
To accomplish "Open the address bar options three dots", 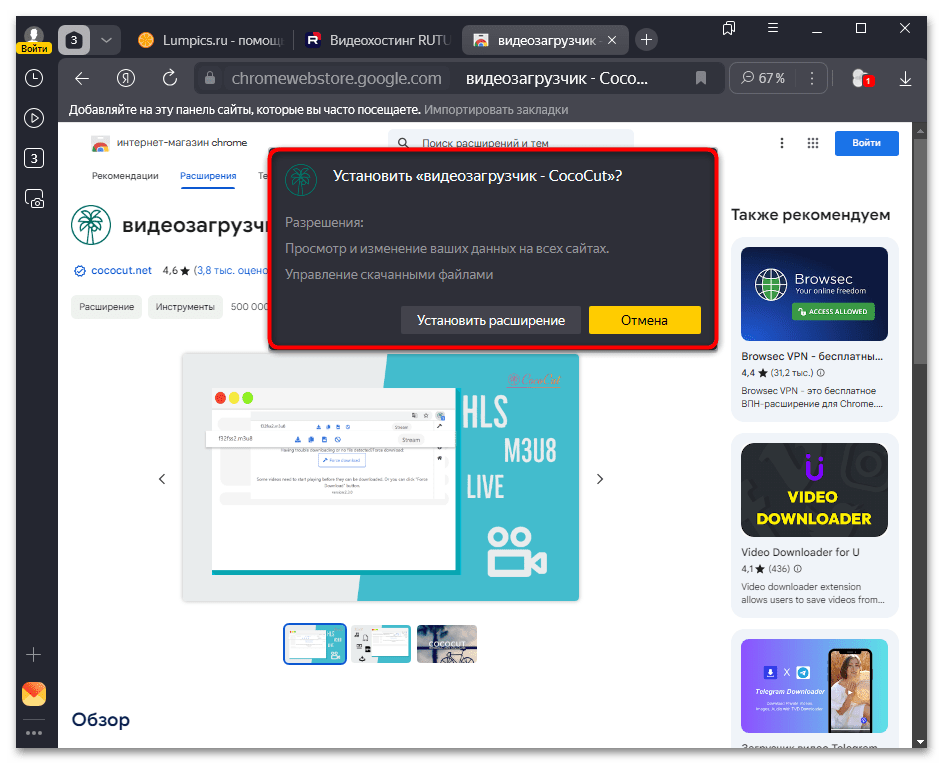I will tap(812, 78).
